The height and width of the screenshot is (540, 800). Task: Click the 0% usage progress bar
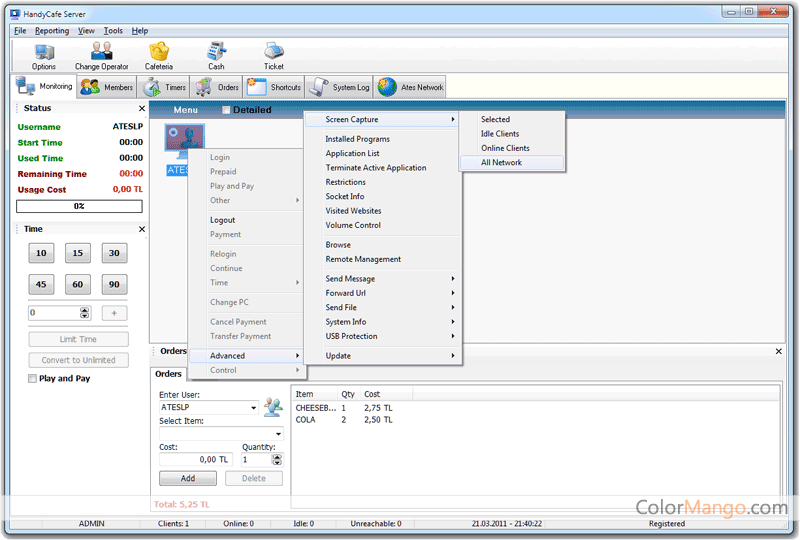click(78, 206)
